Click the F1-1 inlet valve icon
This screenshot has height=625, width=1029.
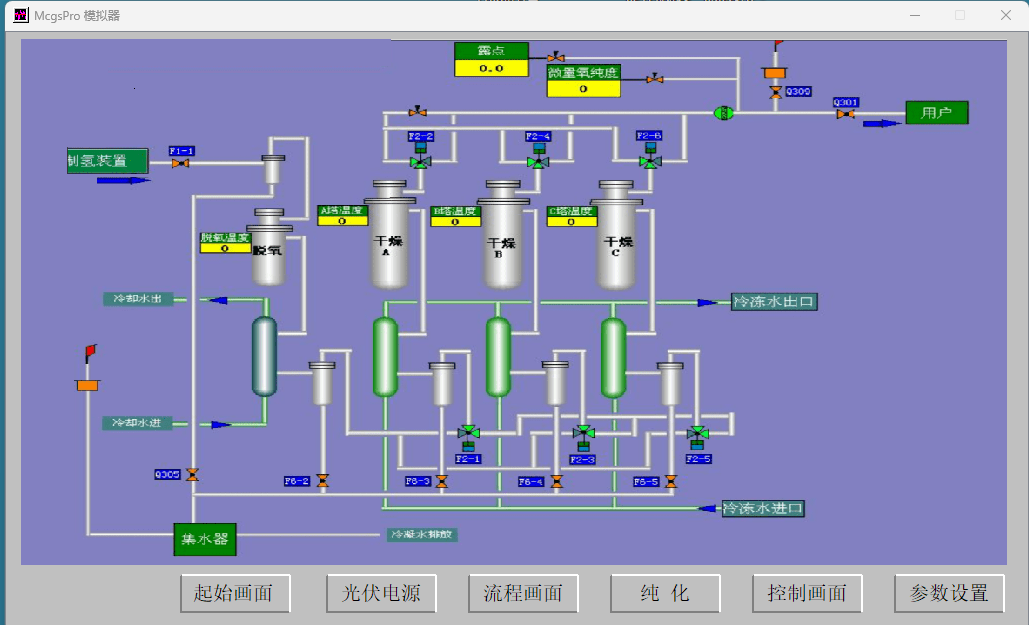(180, 163)
